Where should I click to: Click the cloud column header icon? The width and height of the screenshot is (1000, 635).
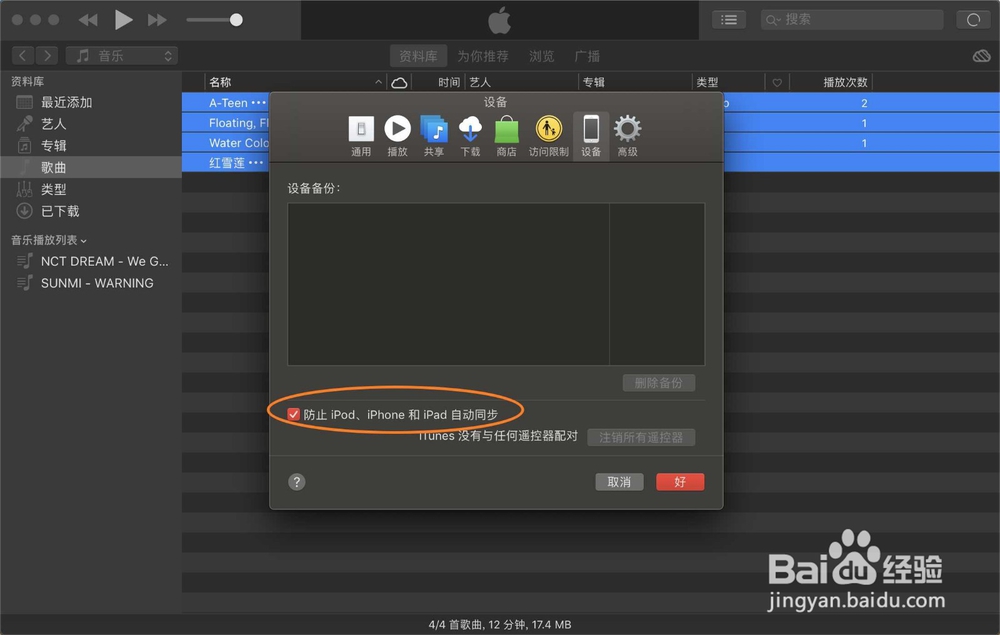point(399,82)
